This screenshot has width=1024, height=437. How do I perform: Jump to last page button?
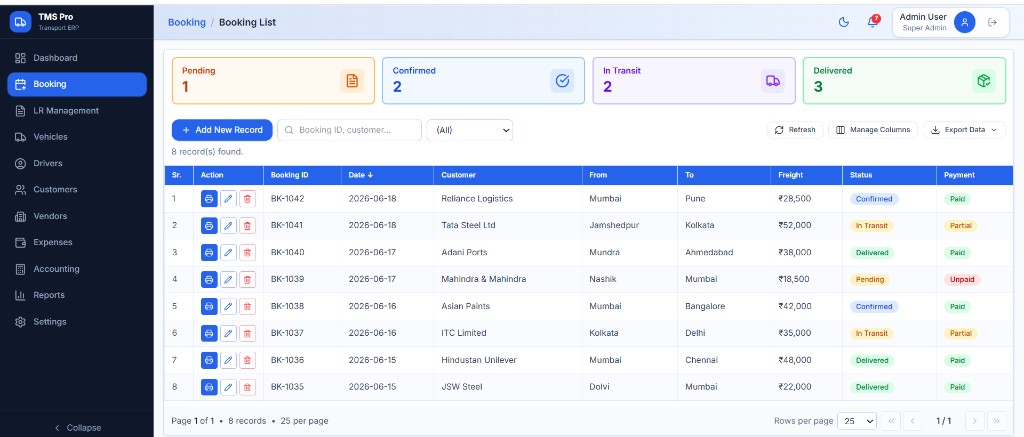click(997, 421)
